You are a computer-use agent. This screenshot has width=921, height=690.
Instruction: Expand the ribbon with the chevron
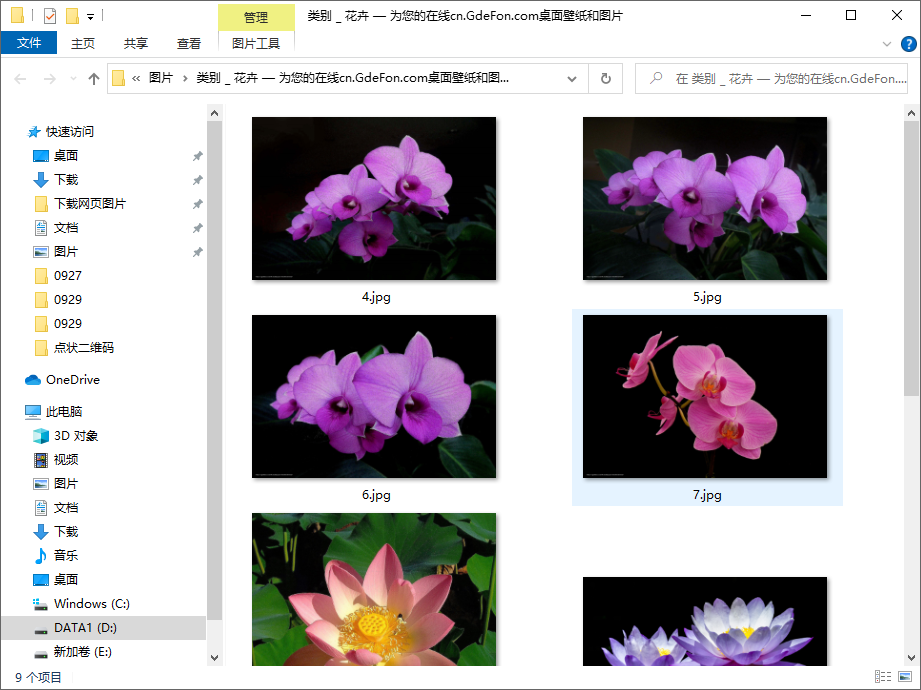887,44
